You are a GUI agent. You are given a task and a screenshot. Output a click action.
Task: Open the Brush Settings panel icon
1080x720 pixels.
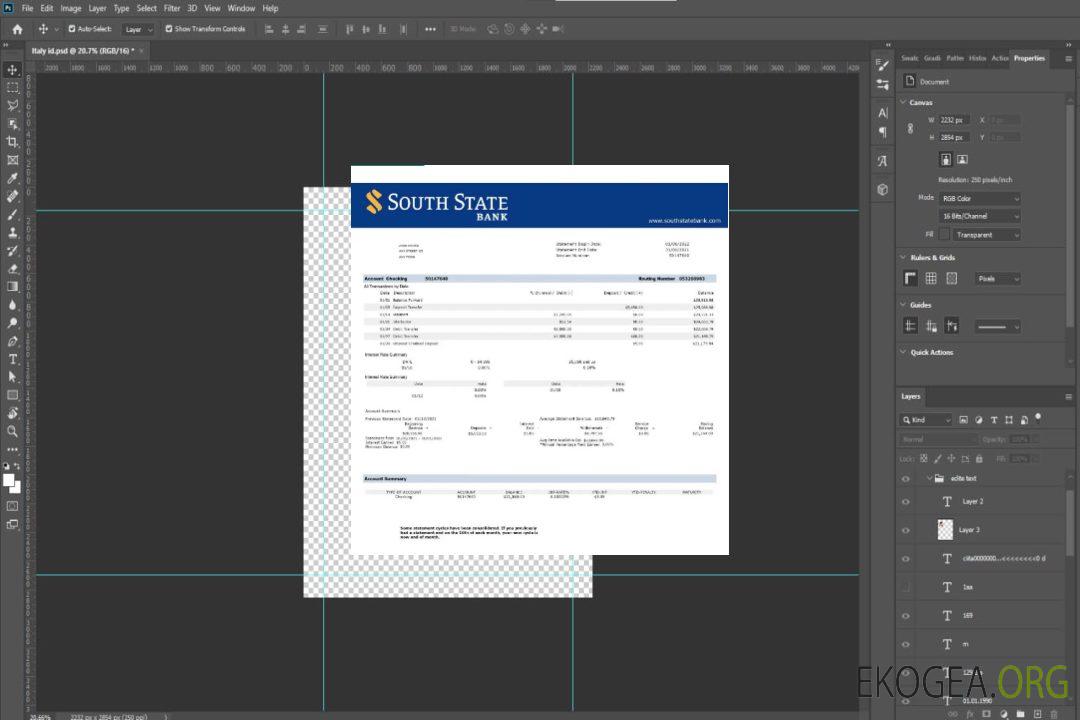click(883, 65)
